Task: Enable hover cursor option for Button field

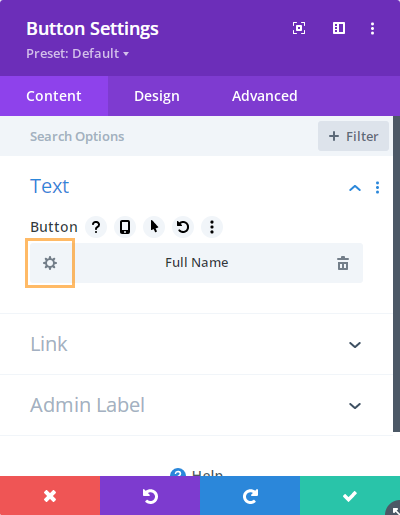Action: [x=154, y=227]
